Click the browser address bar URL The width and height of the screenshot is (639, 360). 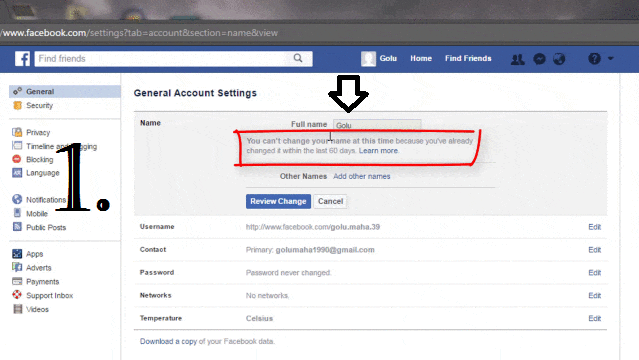click(x=139, y=33)
